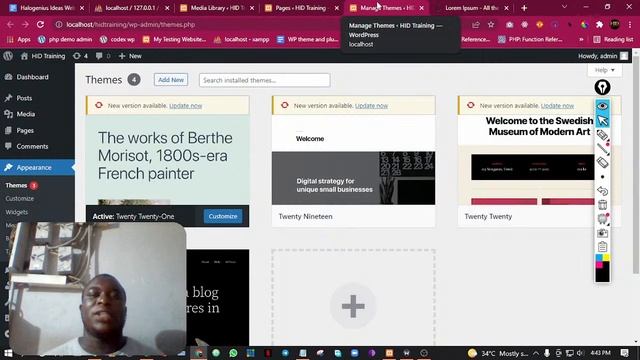Open the Chrome three-dot menu
The height and width of the screenshot is (360, 640).
point(630,25)
